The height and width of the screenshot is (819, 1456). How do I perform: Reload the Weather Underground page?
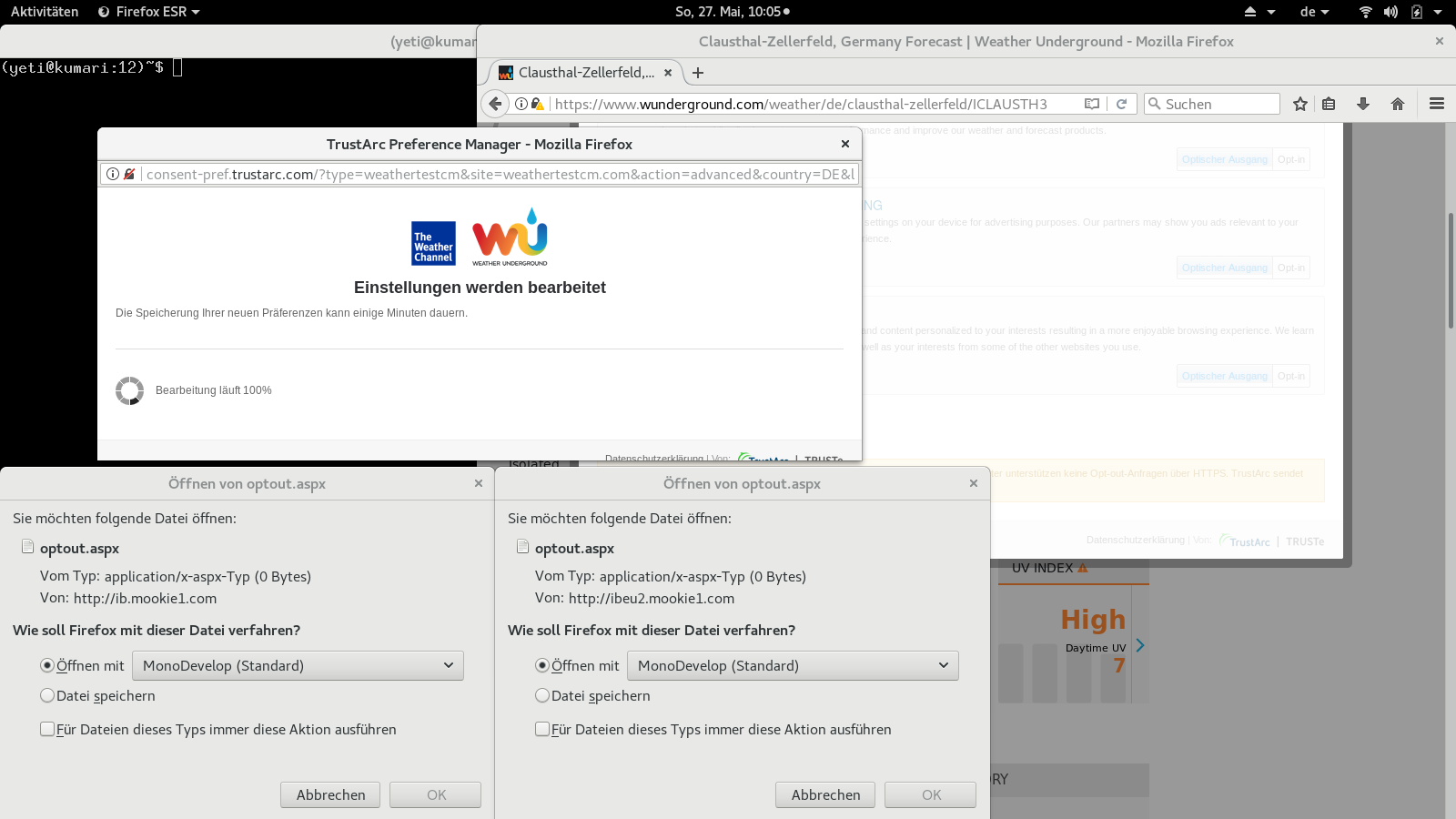pyautogui.click(x=1121, y=104)
